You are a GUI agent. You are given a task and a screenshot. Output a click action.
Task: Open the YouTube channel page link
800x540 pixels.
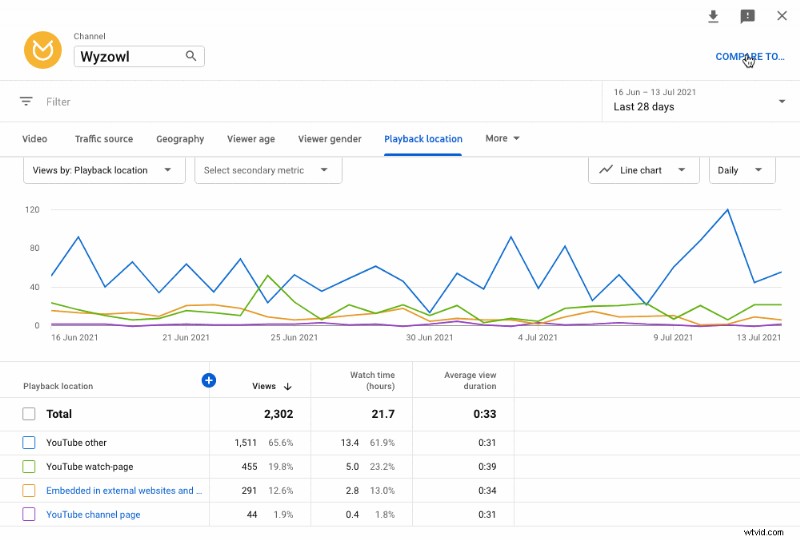93,514
